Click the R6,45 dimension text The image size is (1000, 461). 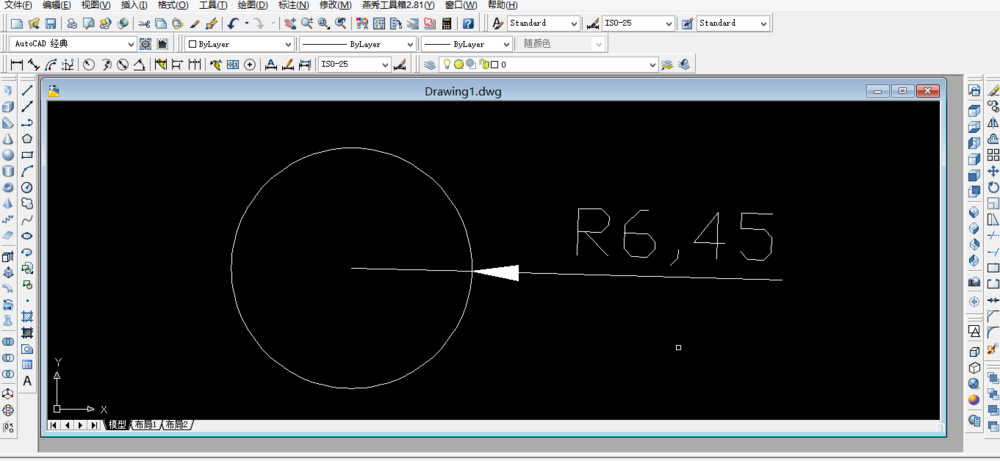[675, 235]
